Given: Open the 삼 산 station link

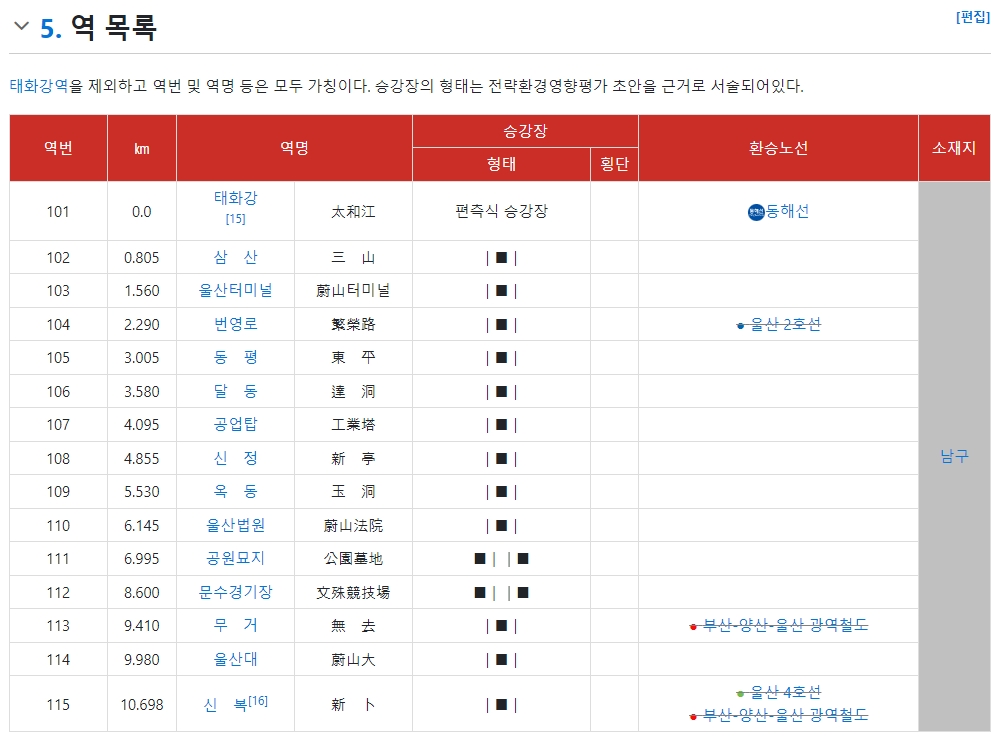Looking at the screenshot, I should (x=236, y=257).
